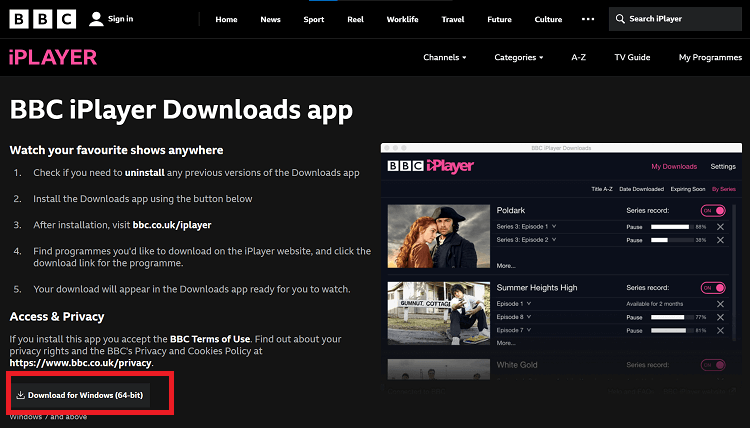Open the Channels dropdown menu

tap(444, 57)
